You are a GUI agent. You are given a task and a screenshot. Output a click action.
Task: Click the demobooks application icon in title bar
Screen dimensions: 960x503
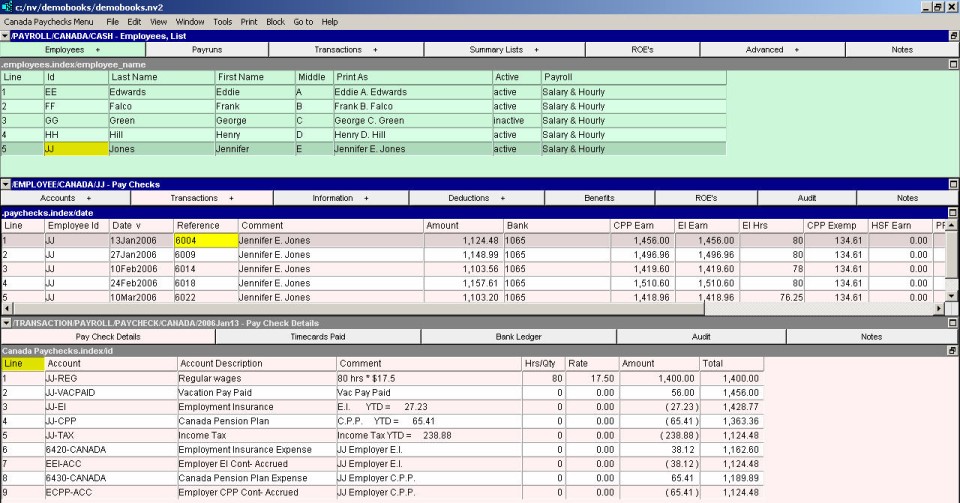click(7, 7)
